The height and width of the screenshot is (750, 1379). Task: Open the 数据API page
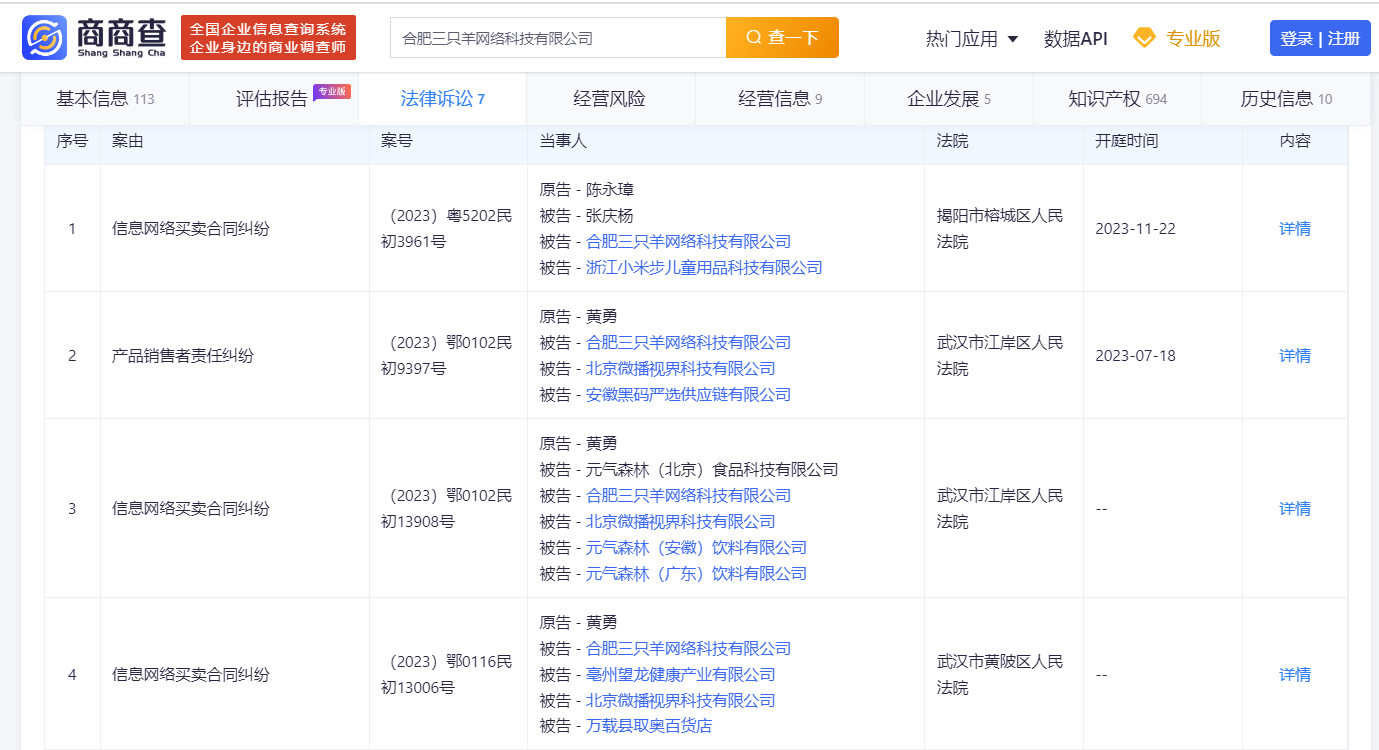[1075, 39]
